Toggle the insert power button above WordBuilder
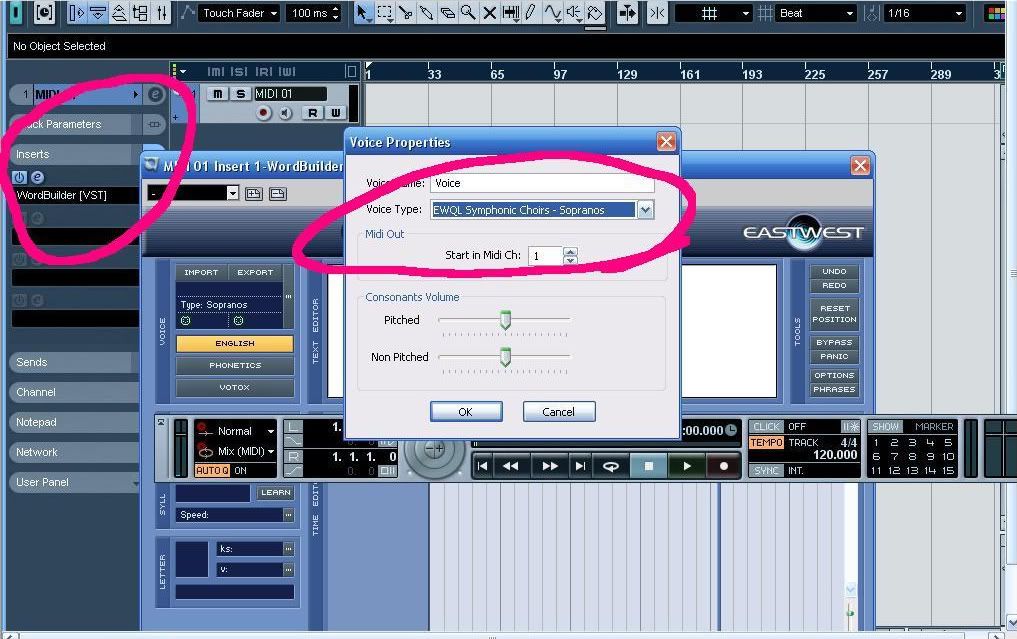1017x639 pixels. [19, 177]
